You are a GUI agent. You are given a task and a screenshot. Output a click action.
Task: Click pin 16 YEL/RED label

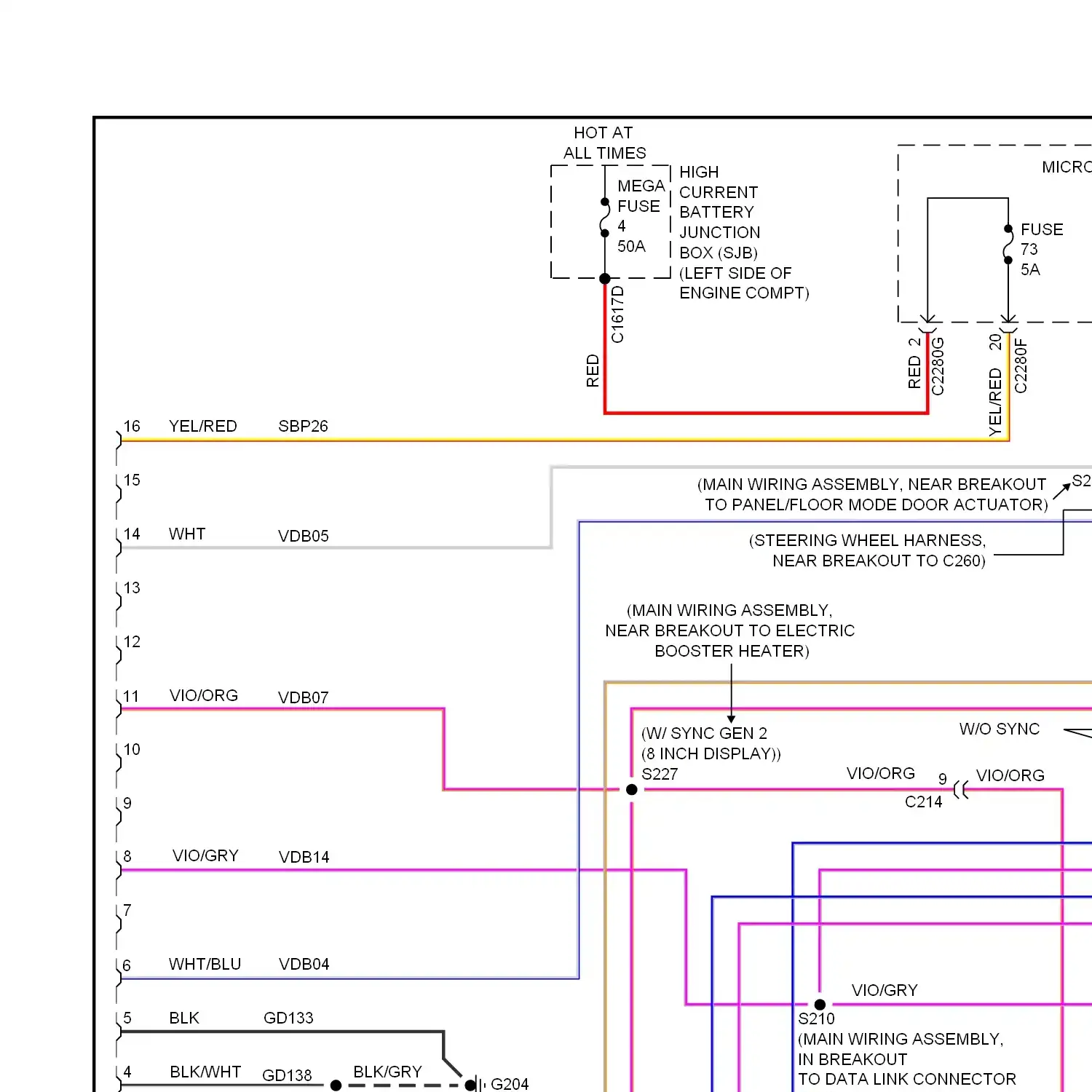[x=202, y=426]
